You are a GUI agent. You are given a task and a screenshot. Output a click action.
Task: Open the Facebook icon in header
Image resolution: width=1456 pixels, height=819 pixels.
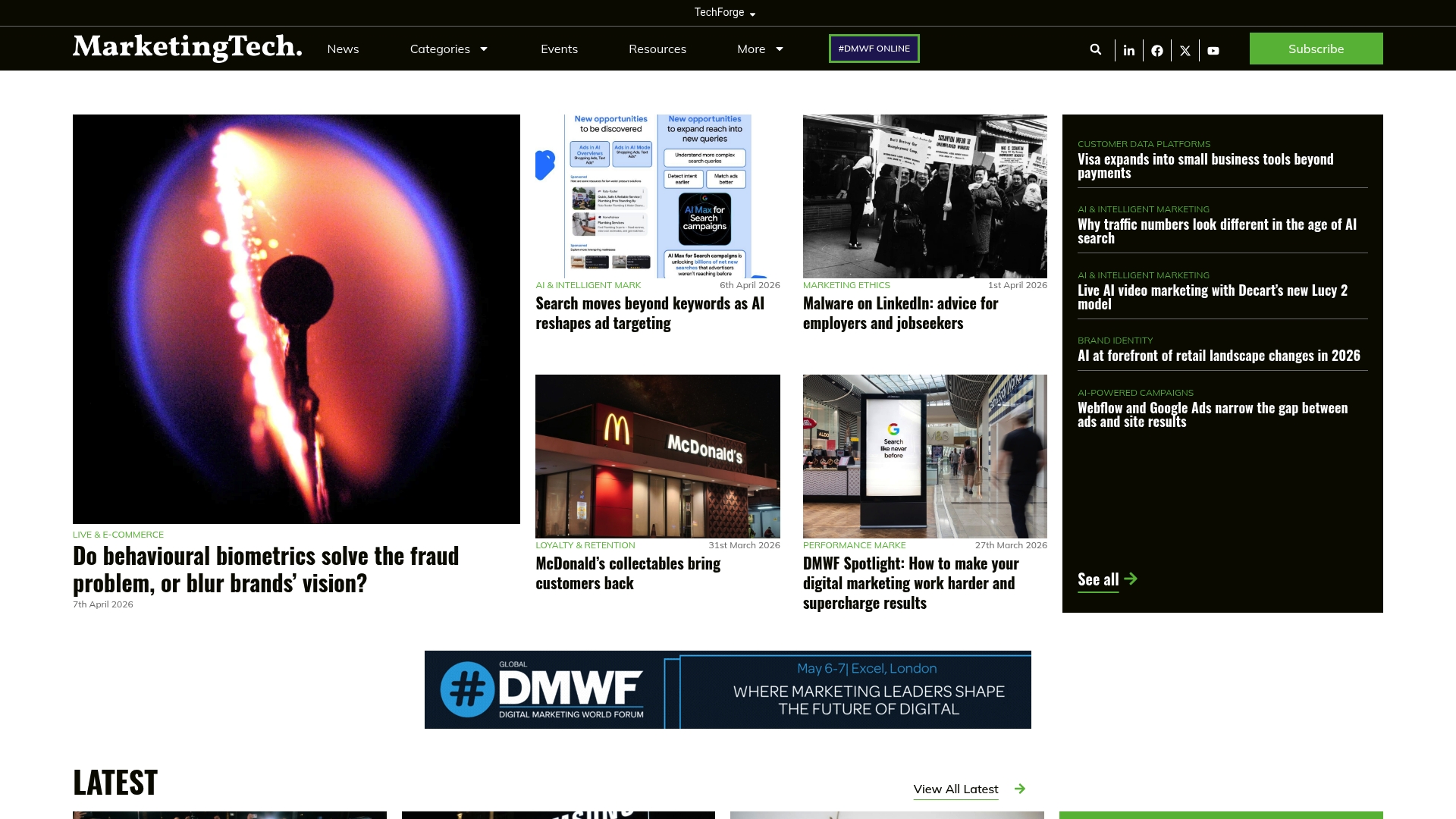pyautogui.click(x=1157, y=51)
